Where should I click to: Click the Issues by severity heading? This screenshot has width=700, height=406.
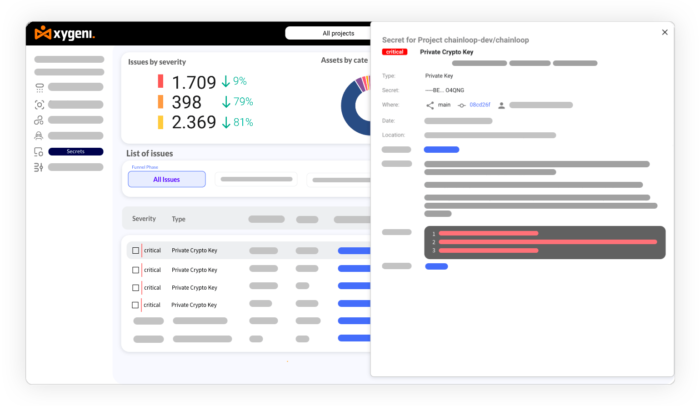click(157, 62)
